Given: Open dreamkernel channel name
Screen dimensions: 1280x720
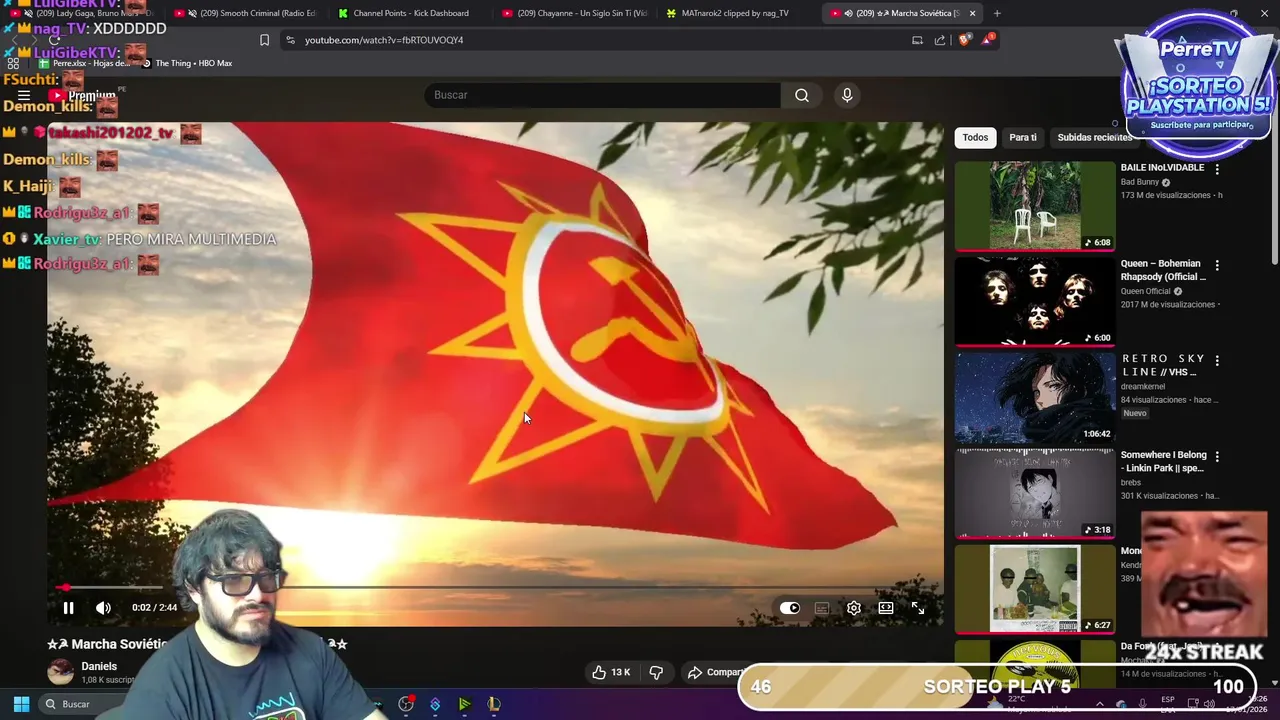Looking at the screenshot, I should (x=1143, y=386).
